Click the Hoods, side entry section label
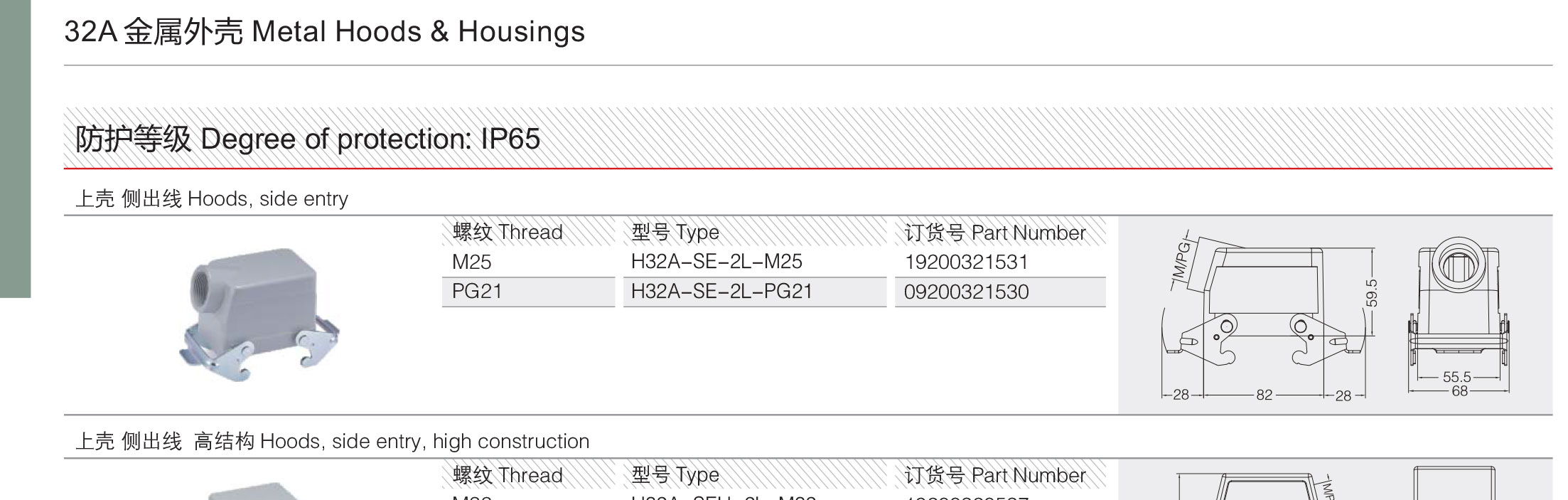This screenshot has width=1568, height=500. 212,198
